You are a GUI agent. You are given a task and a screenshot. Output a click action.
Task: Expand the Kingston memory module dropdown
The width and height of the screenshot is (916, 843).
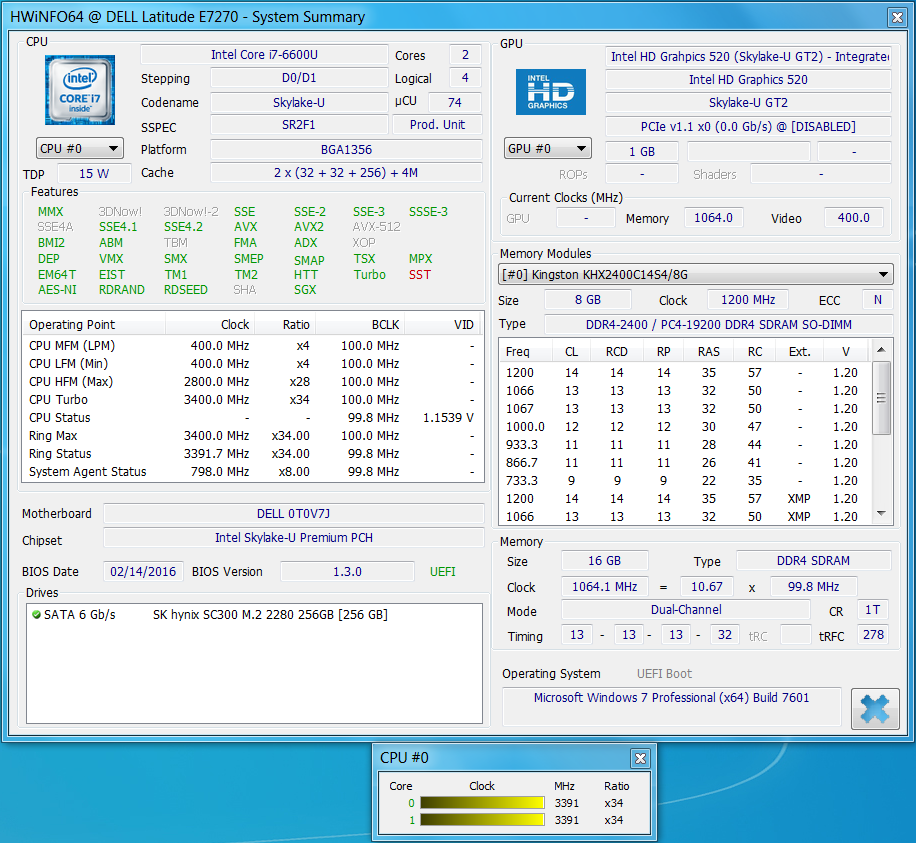pos(696,275)
